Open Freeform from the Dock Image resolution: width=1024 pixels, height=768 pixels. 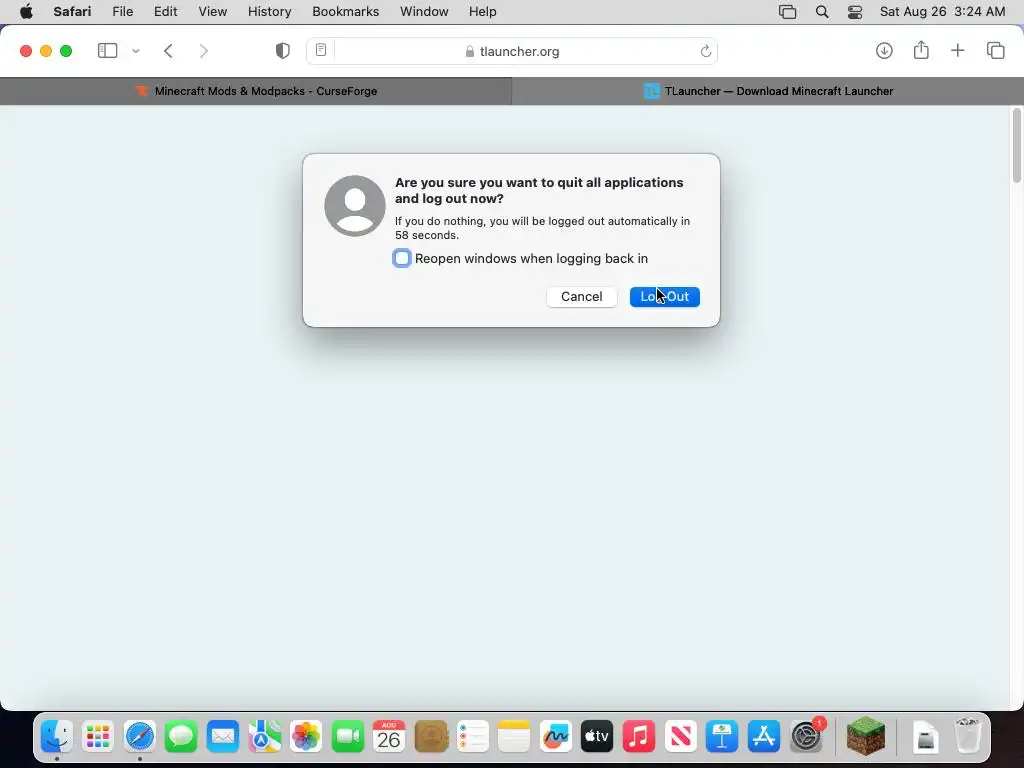pyautogui.click(x=556, y=737)
